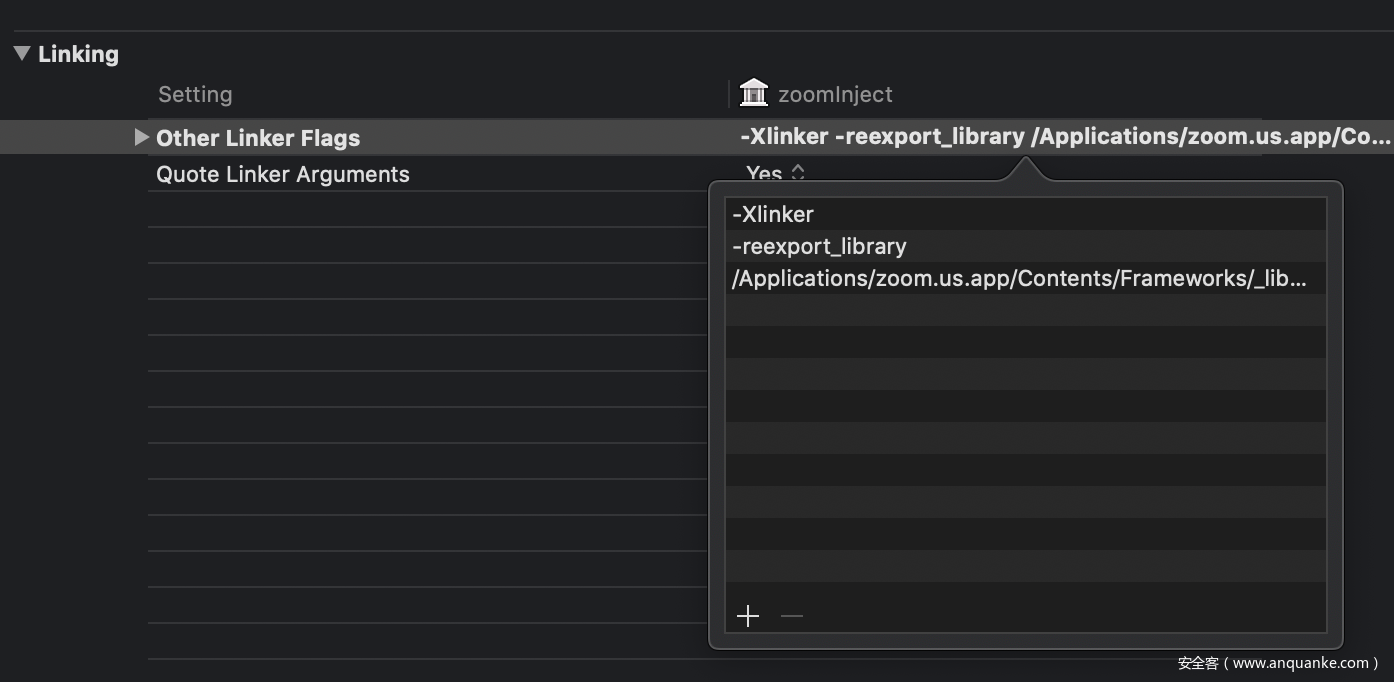The width and height of the screenshot is (1394, 682).
Task: Select the /Applications/zoom.us.app library path entry
Action: pos(1018,278)
